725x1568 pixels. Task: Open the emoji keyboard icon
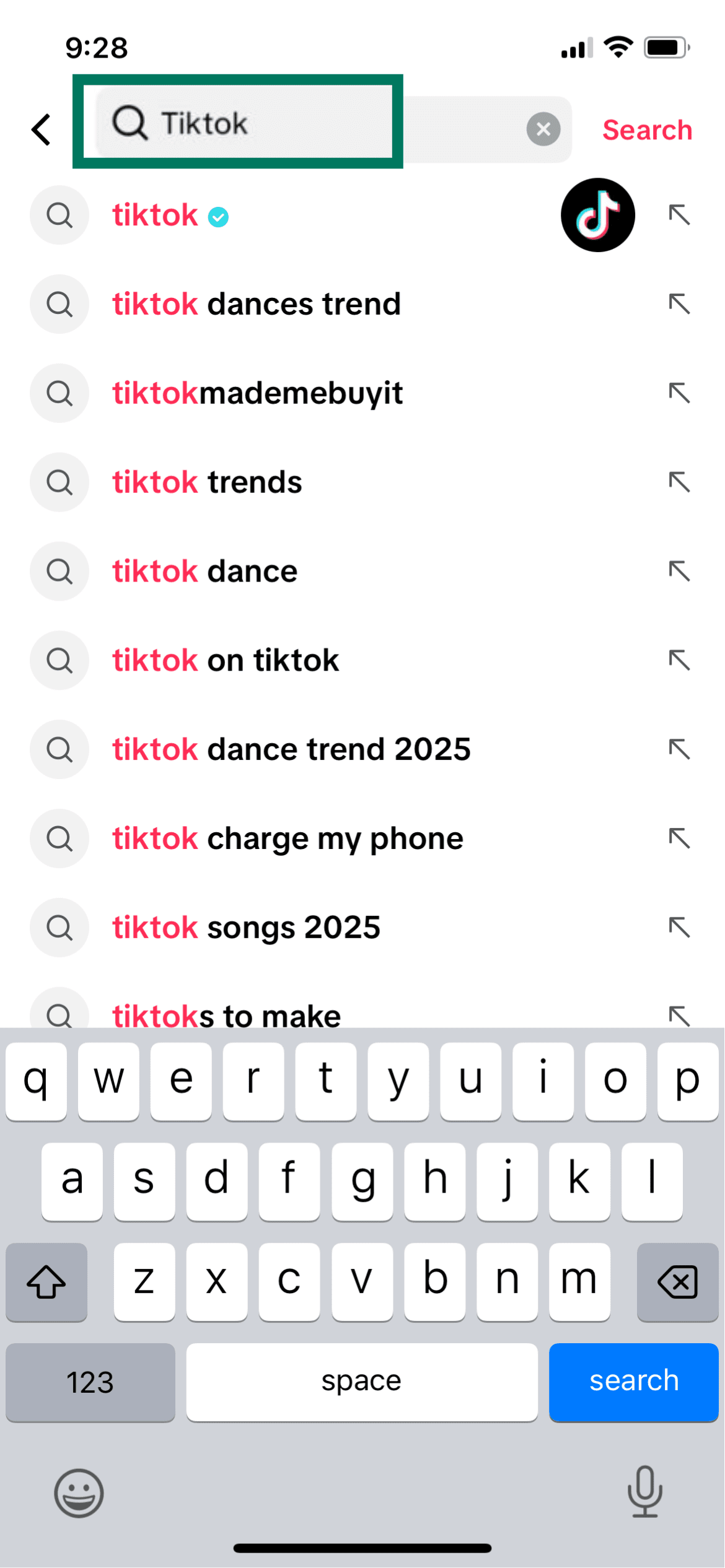[78, 1493]
